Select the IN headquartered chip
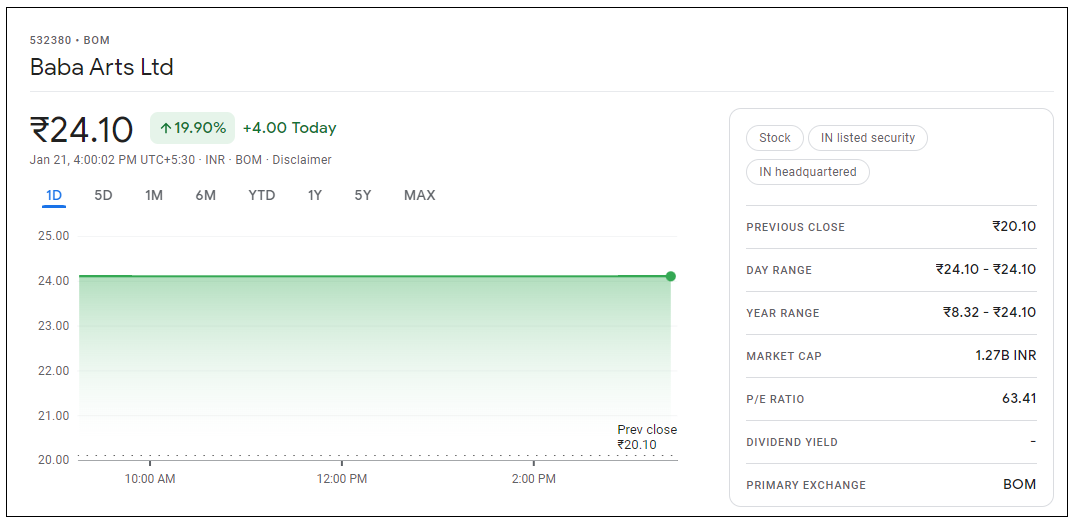The width and height of the screenshot is (1076, 525). (x=808, y=172)
